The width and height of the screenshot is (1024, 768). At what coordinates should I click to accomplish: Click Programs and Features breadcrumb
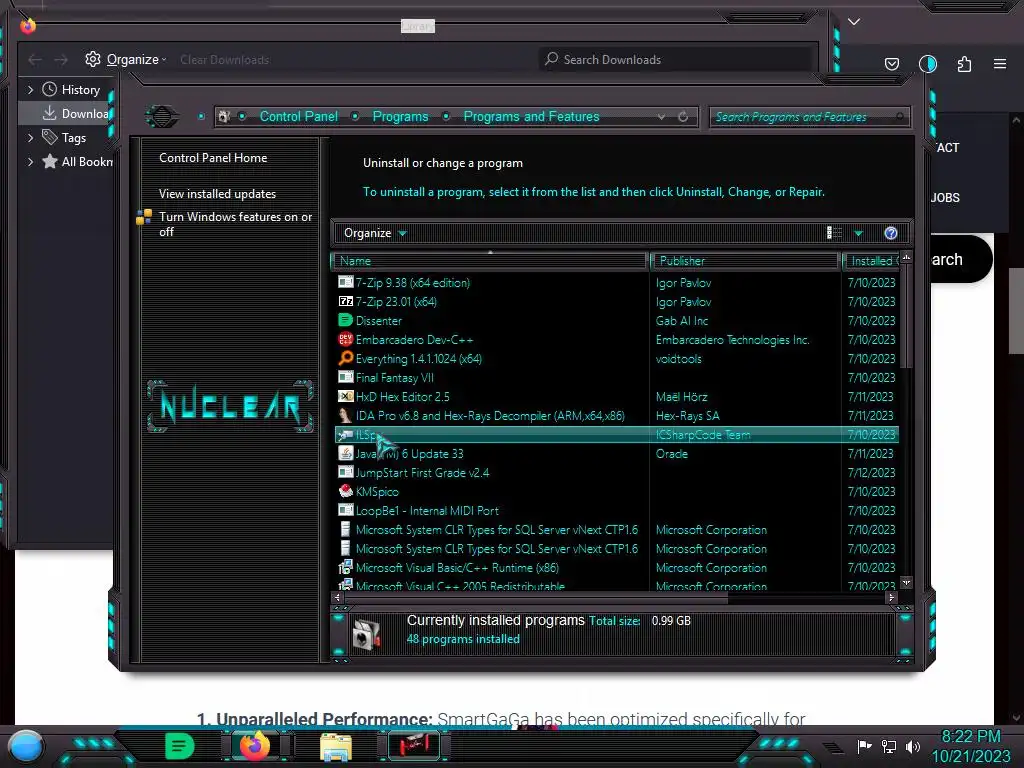[x=531, y=116]
